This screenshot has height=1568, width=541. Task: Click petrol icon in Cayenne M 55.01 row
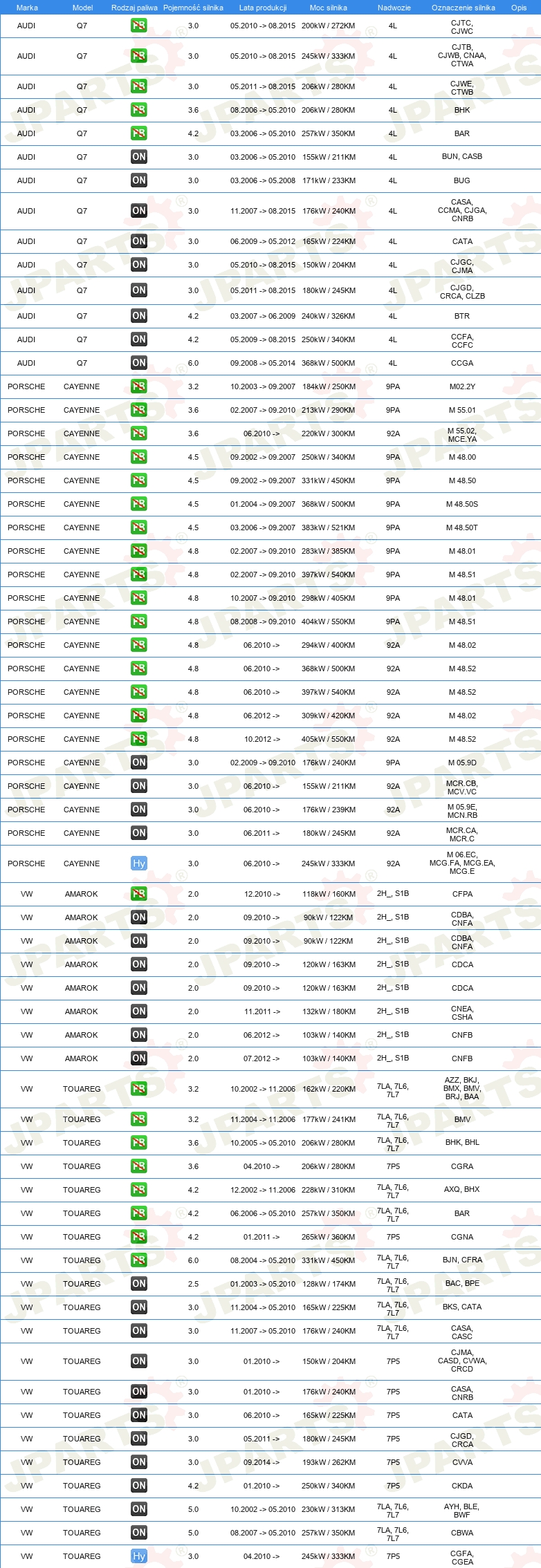(139, 410)
